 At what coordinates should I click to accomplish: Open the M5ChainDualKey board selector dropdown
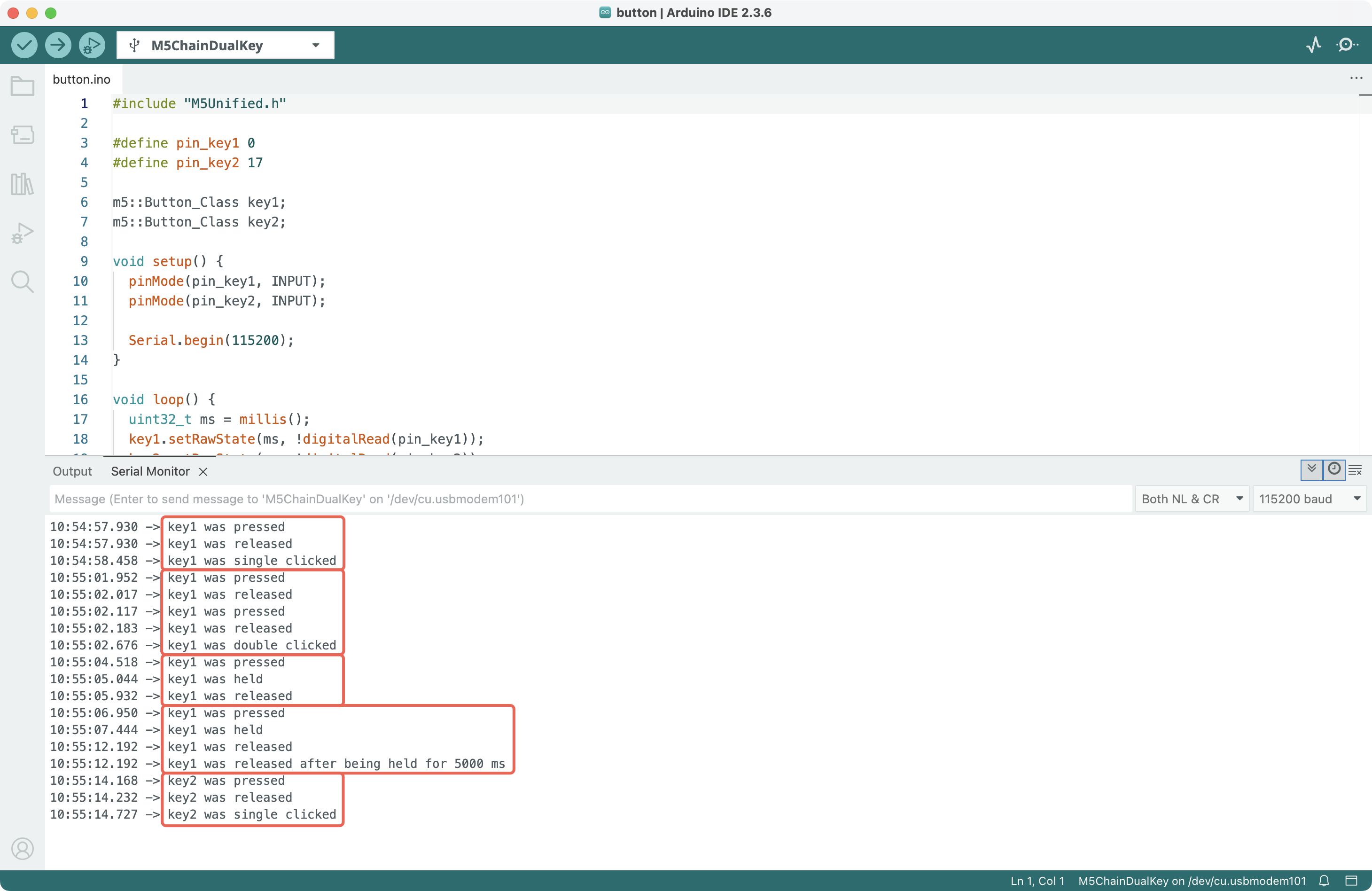click(x=225, y=45)
